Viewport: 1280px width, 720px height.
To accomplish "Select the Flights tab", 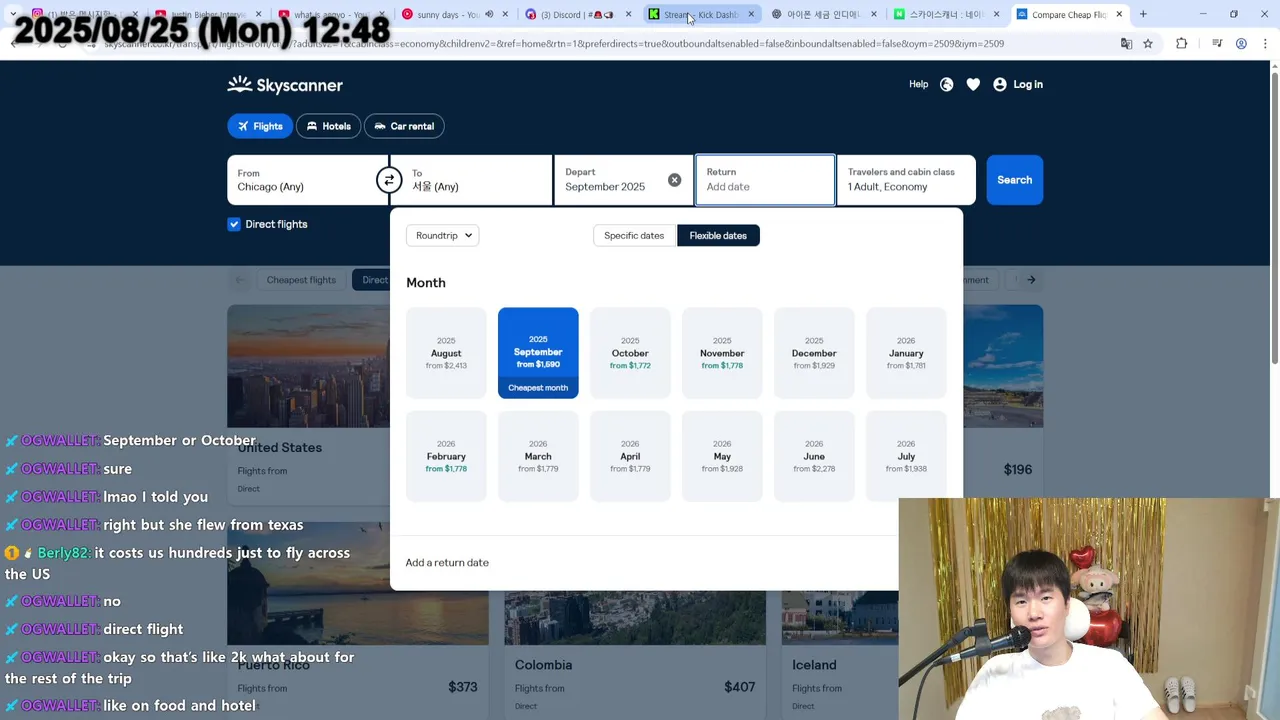I will click(x=258, y=126).
